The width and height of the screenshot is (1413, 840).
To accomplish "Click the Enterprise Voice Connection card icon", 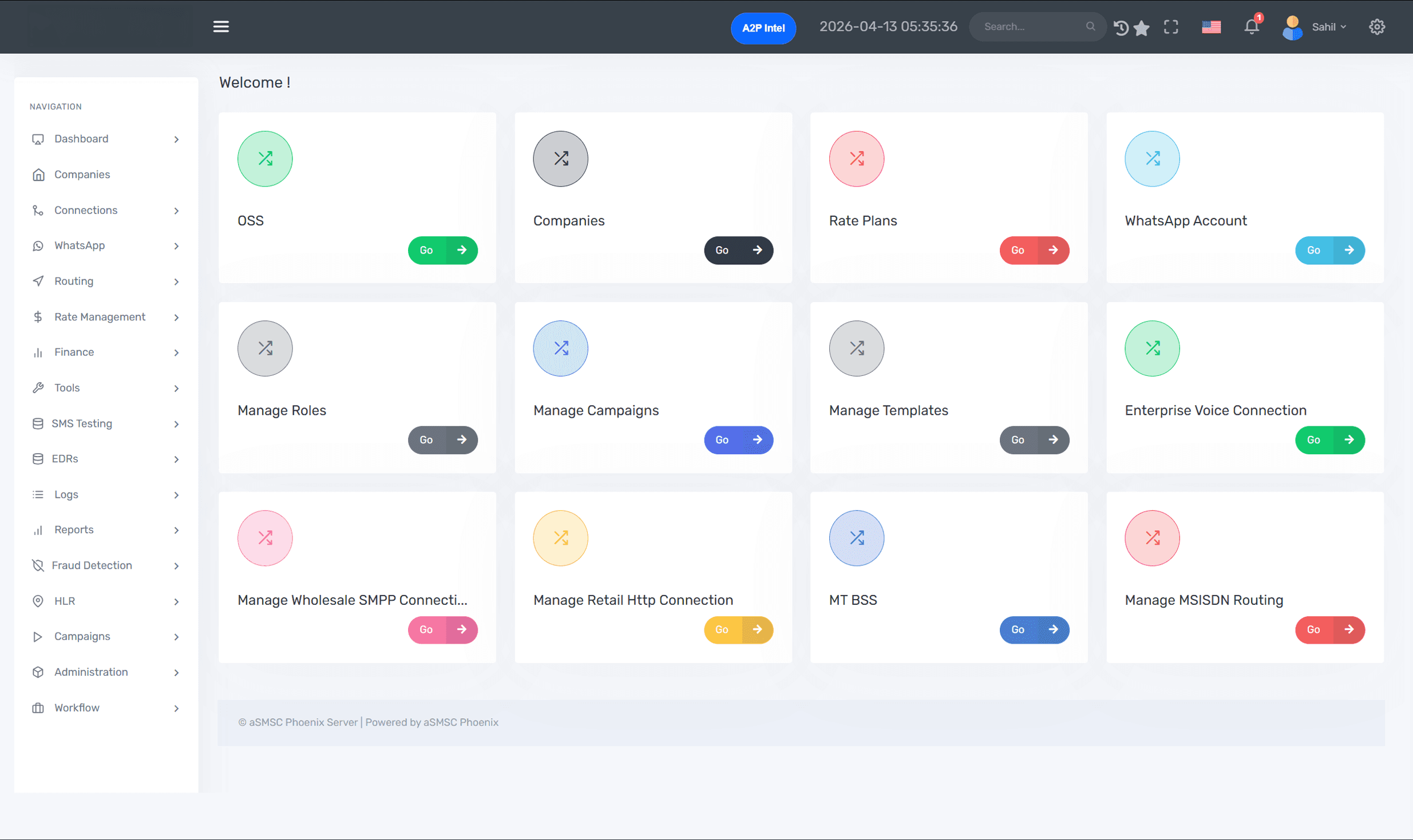I will (1152, 348).
